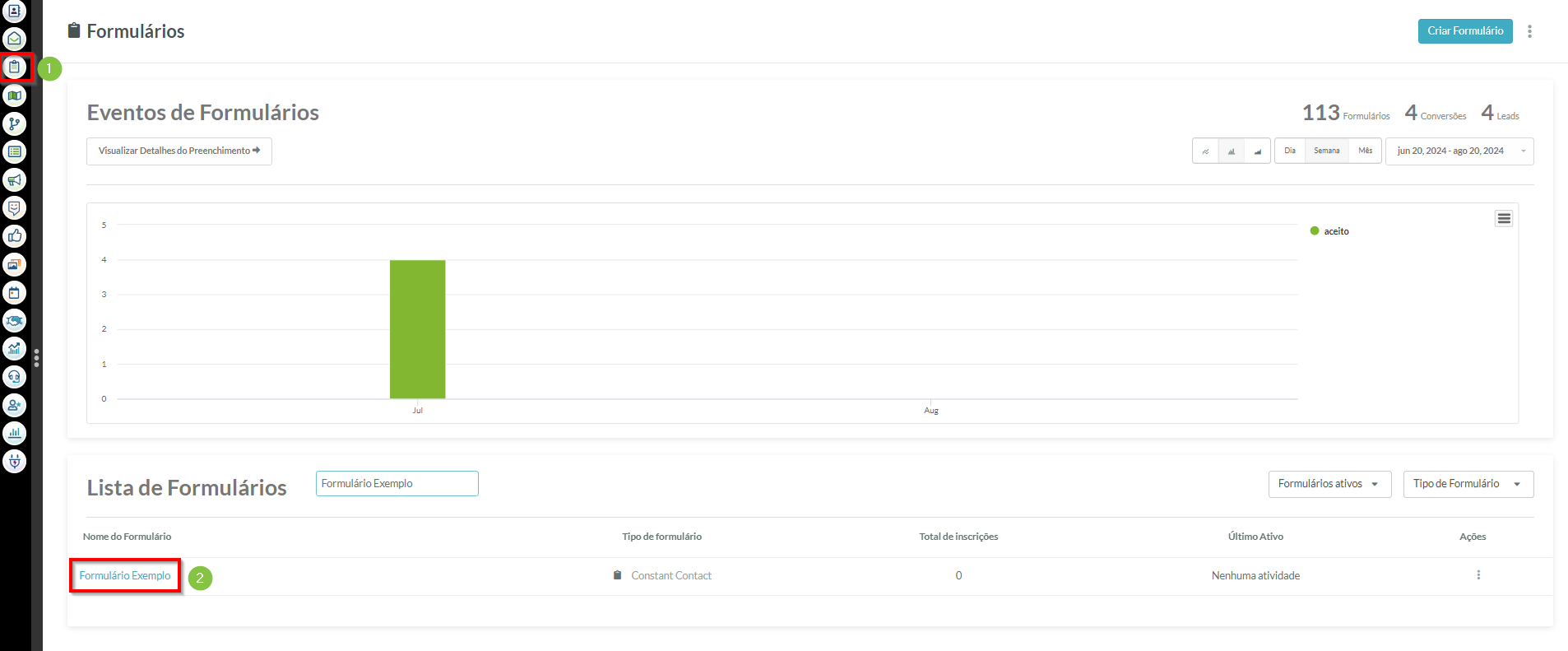Click the Nenhuma atividade cell
The height and width of the screenshot is (651, 1568).
(1255, 576)
